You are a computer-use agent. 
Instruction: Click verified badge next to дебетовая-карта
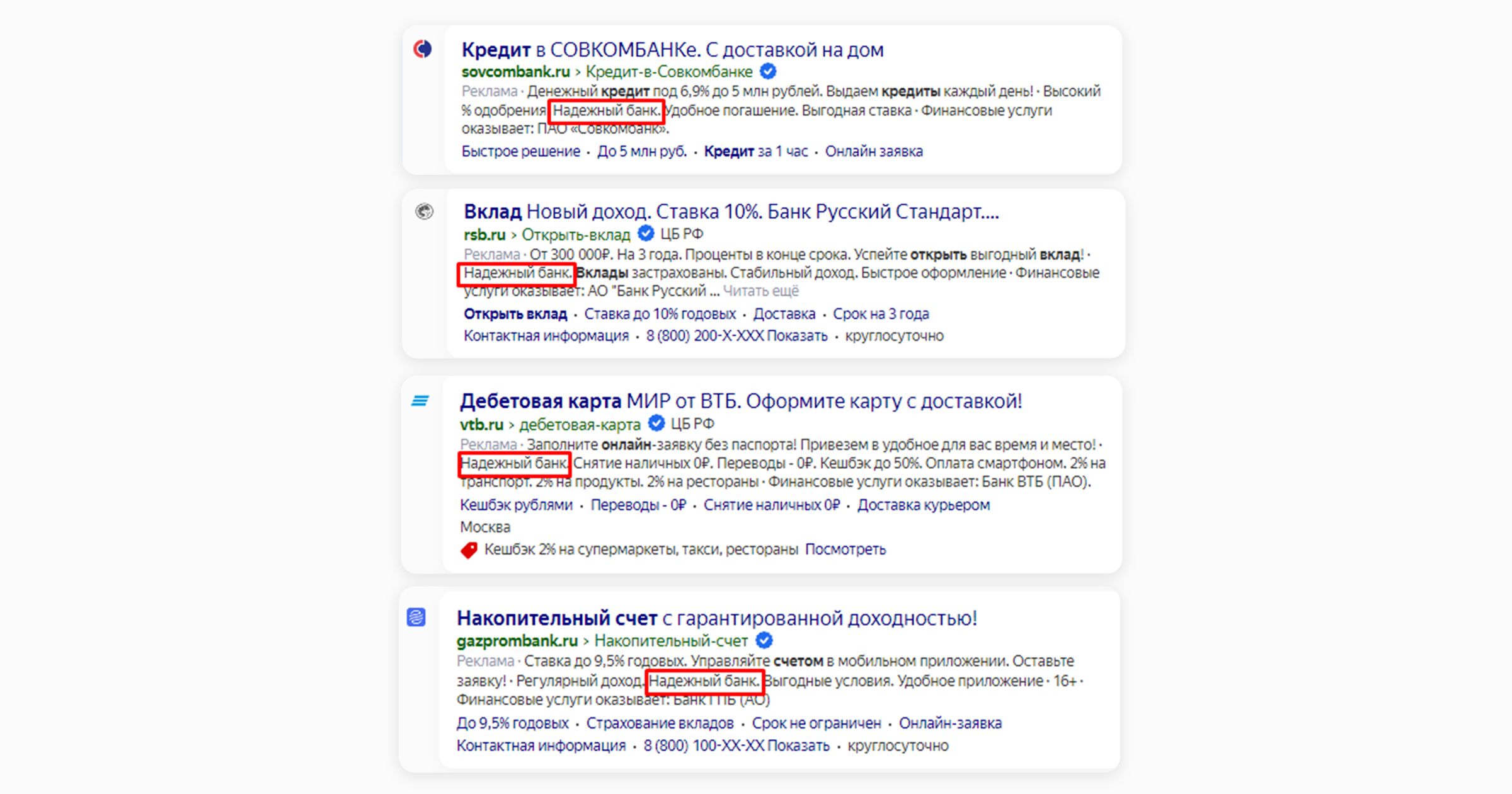(x=656, y=423)
